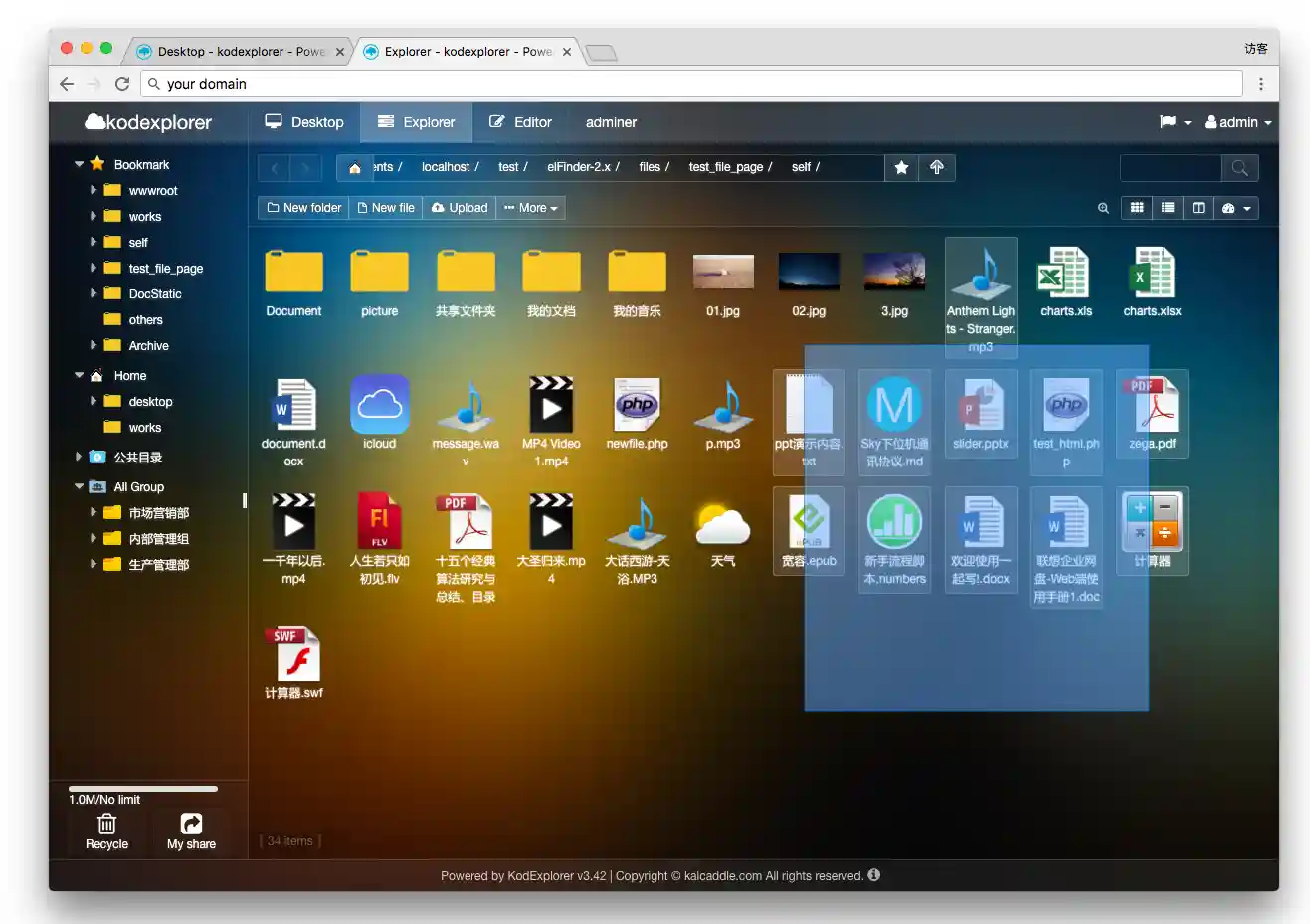Image resolution: width=1310 pixels, height=924 pixels.
Task: Open the Editor tab
Action: coord(520,122)
